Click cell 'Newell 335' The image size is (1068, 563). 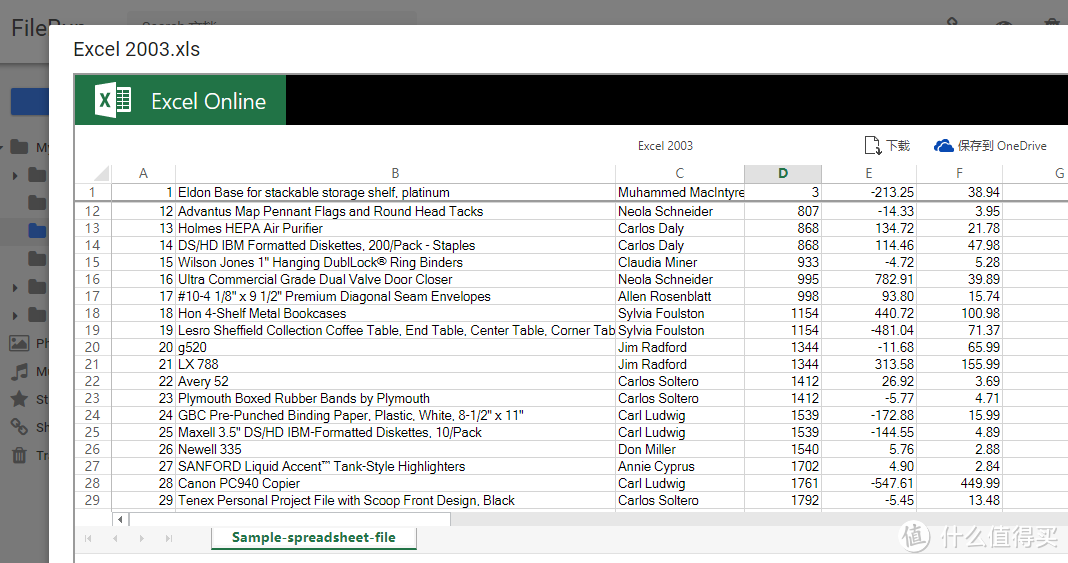(x=395, y=449)
